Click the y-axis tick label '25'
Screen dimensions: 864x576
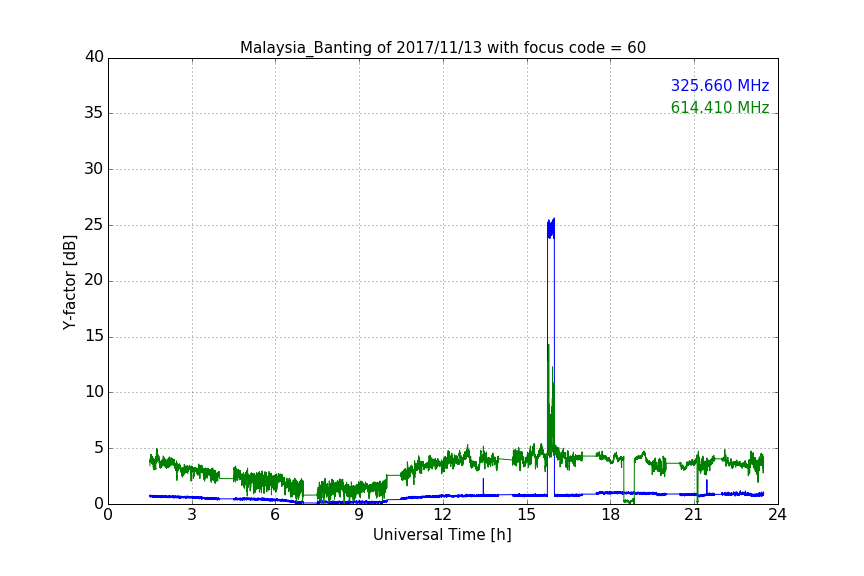tap(94, 225)
